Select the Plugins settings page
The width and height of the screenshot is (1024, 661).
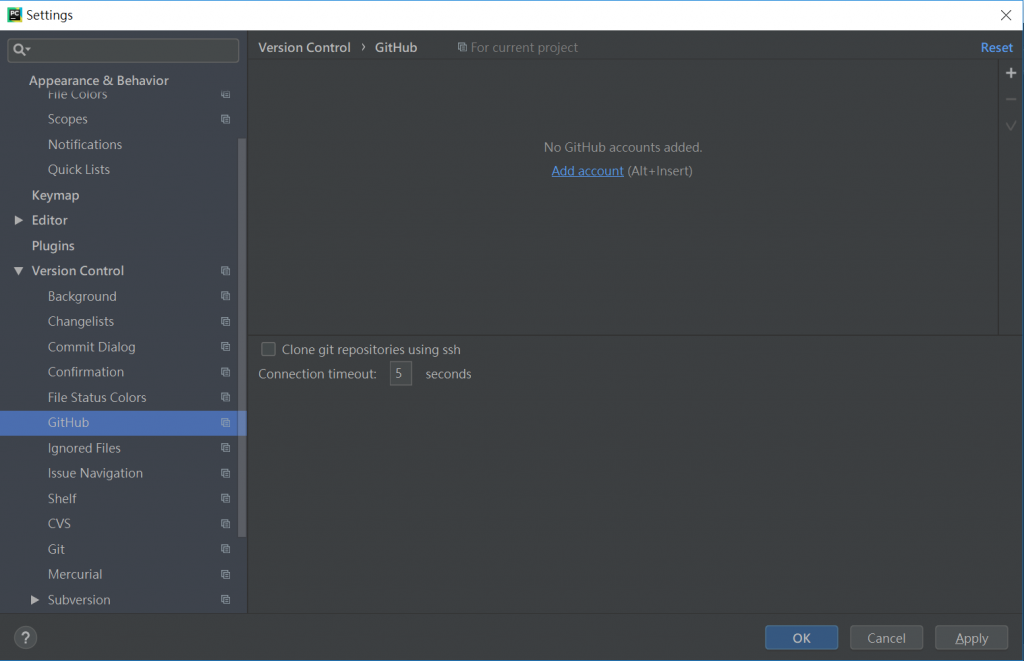53,246
